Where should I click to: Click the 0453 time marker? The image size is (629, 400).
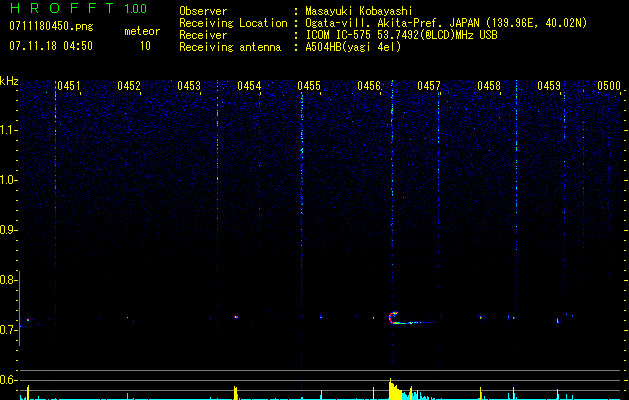[189, 86]
